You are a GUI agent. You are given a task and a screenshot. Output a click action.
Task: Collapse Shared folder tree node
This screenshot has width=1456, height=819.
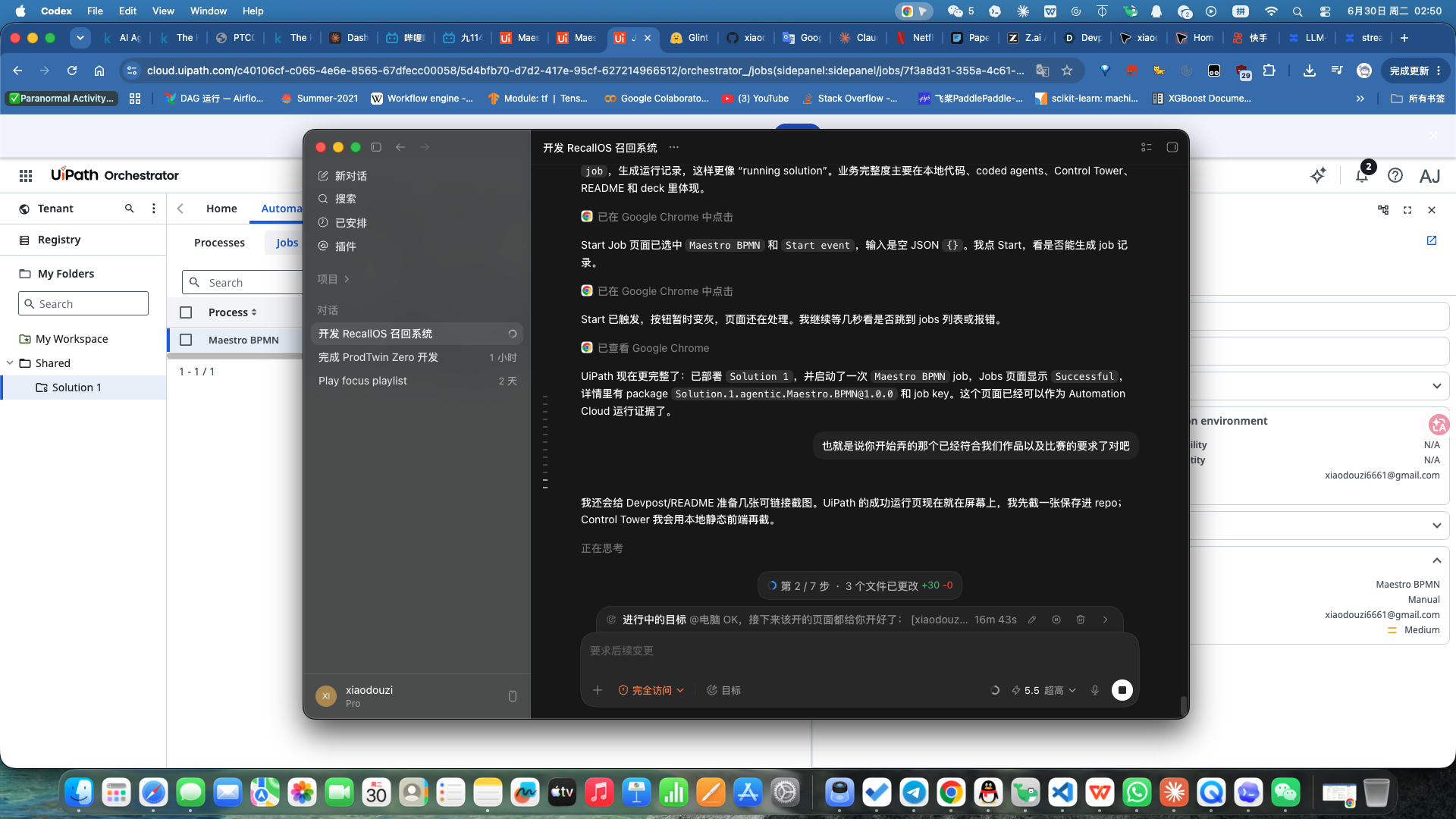click(10, 363)
